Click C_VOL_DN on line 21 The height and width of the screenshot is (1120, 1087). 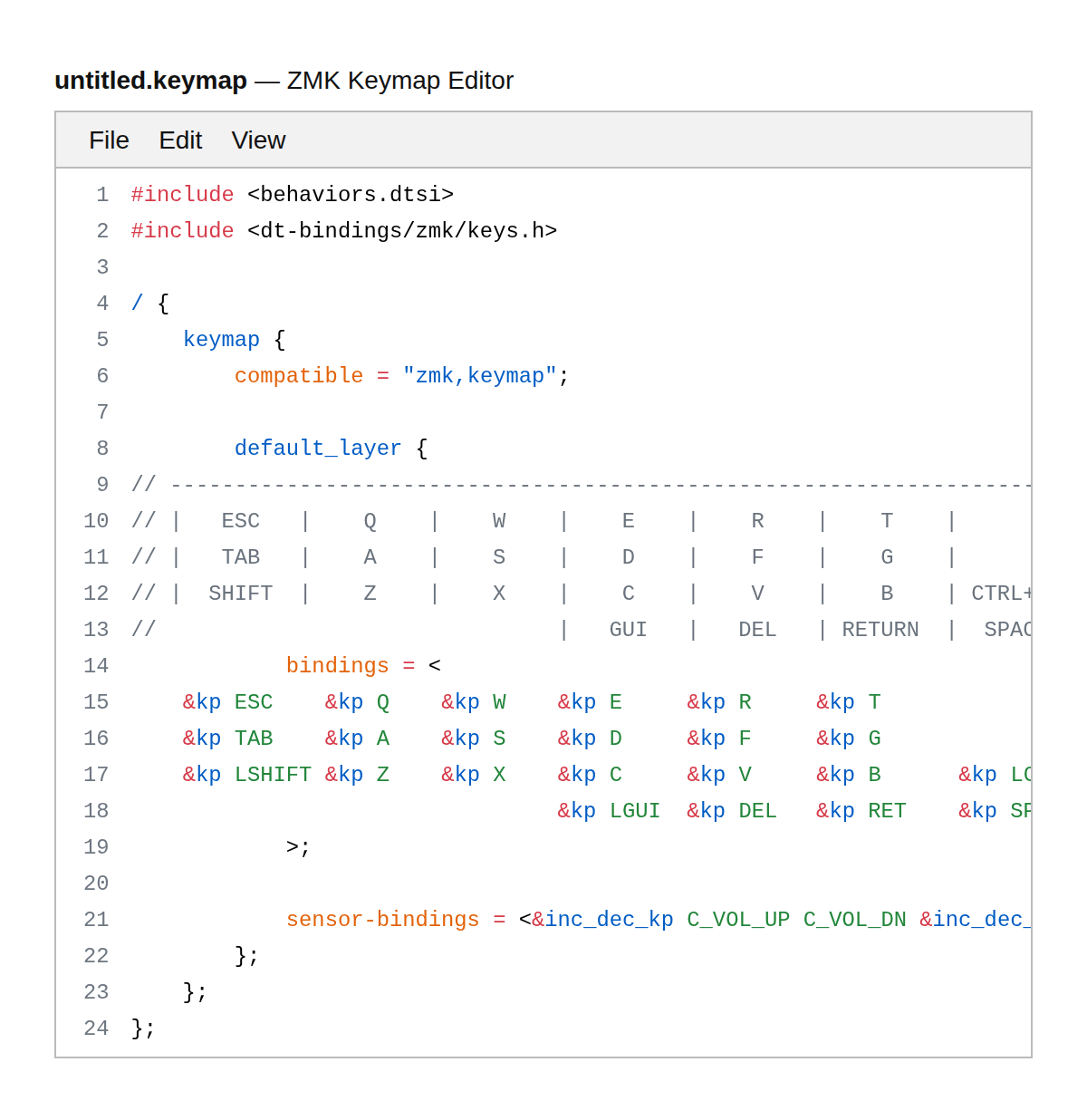pos(855,920)
